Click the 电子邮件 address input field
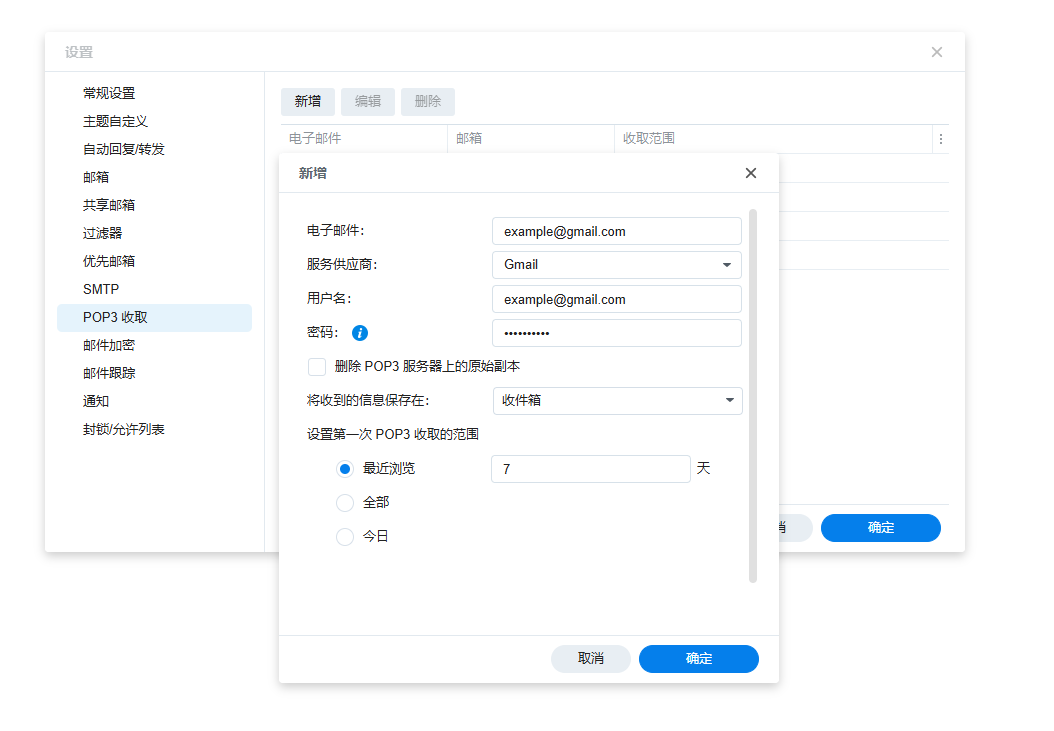This screenshot has width=1054, height=731. [x=616, y=231]
